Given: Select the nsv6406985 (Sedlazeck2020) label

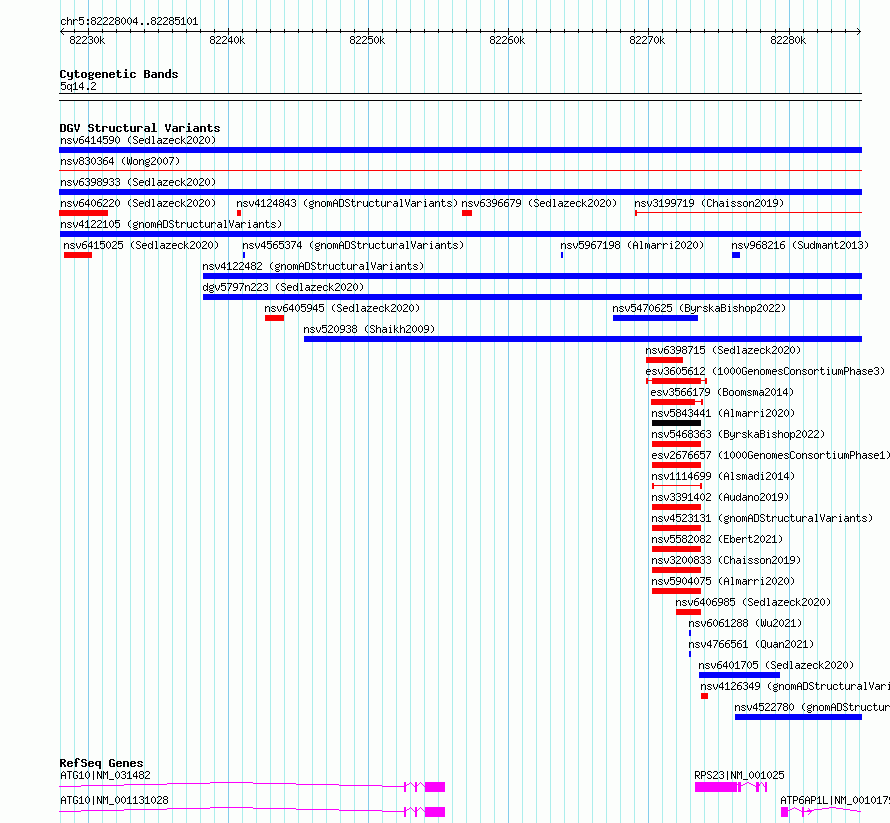Looking at the screenshot, I should pos(753,602).
